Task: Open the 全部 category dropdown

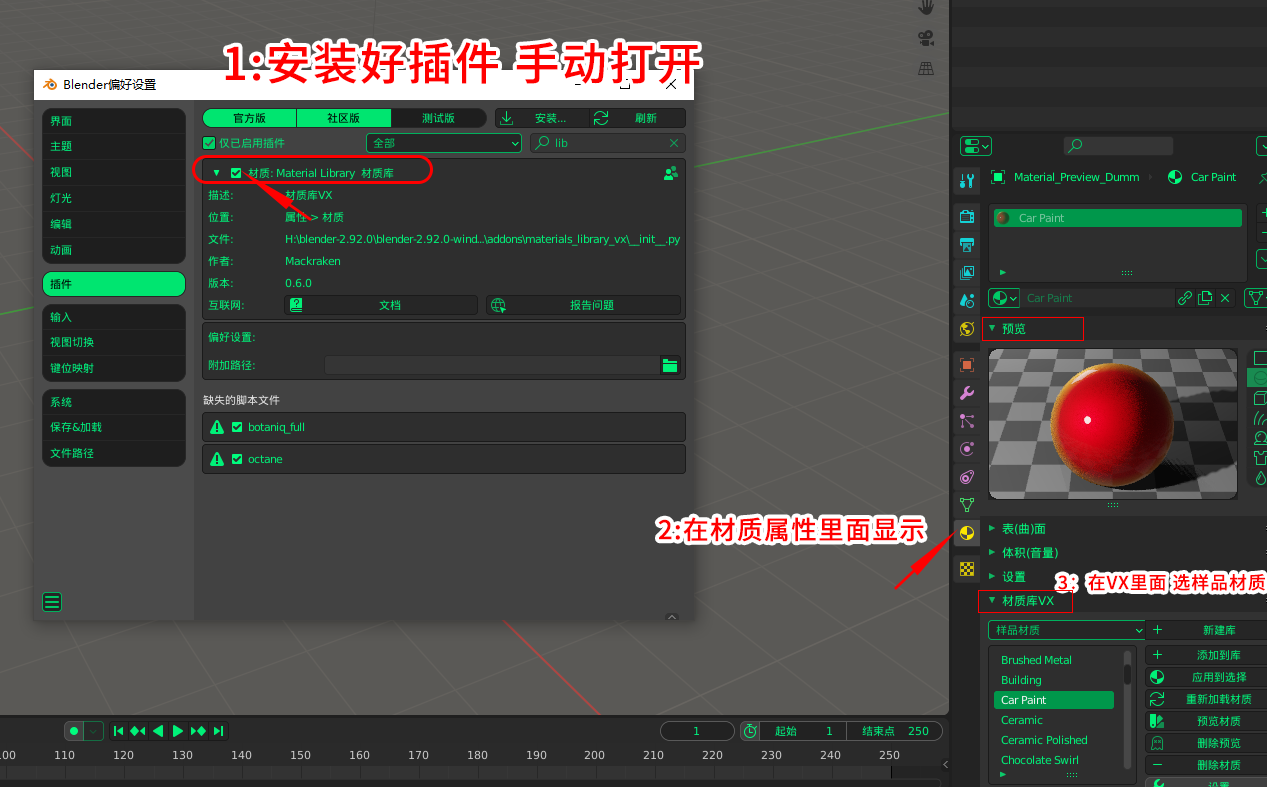Action: pos(444,143)
